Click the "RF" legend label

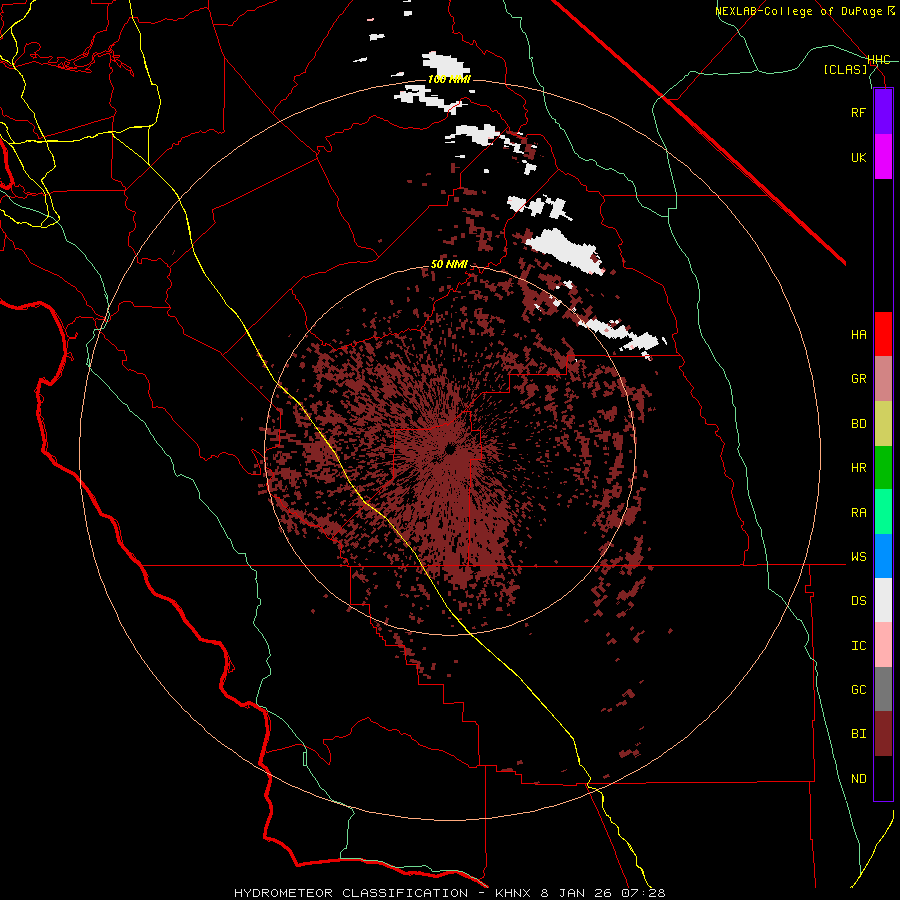tap(858, 112)
